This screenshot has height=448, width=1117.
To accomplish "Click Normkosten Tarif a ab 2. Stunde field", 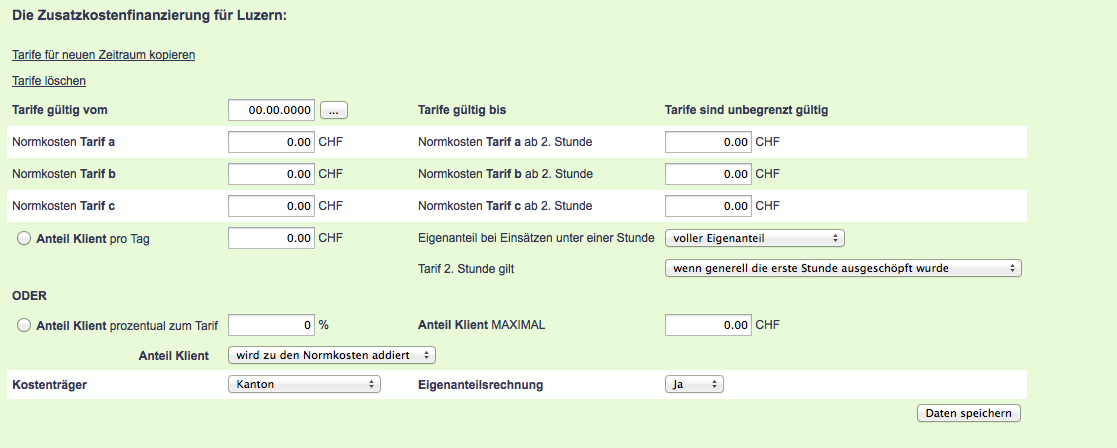I will point(708,142).
